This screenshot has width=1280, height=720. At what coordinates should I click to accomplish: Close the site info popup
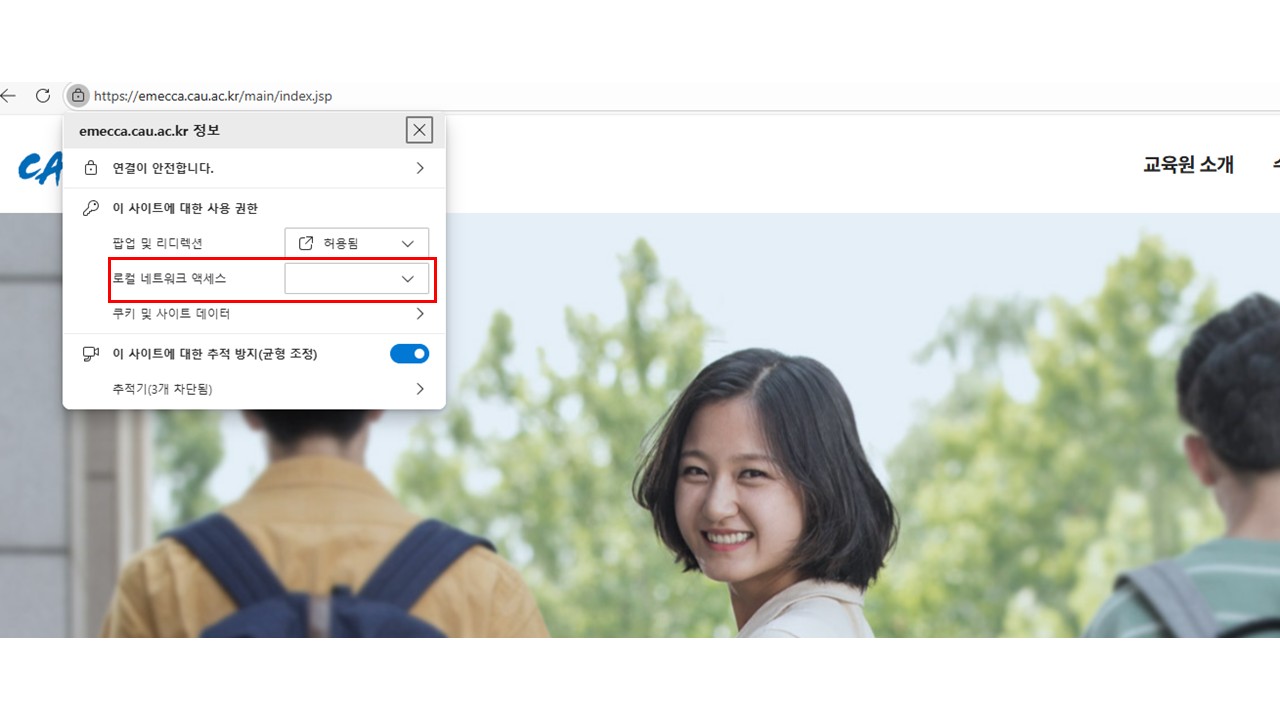pyautogui.click(x=419, y=130)
